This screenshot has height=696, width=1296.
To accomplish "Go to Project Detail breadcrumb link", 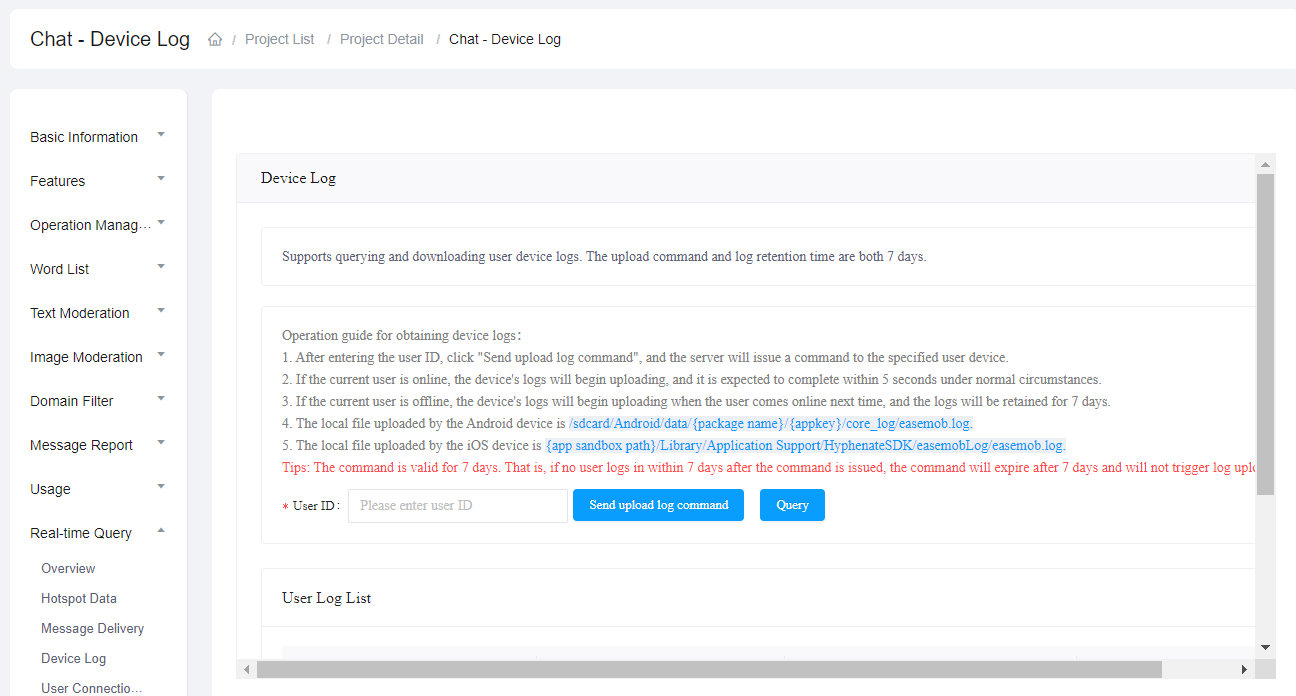I will click(382, 40).
